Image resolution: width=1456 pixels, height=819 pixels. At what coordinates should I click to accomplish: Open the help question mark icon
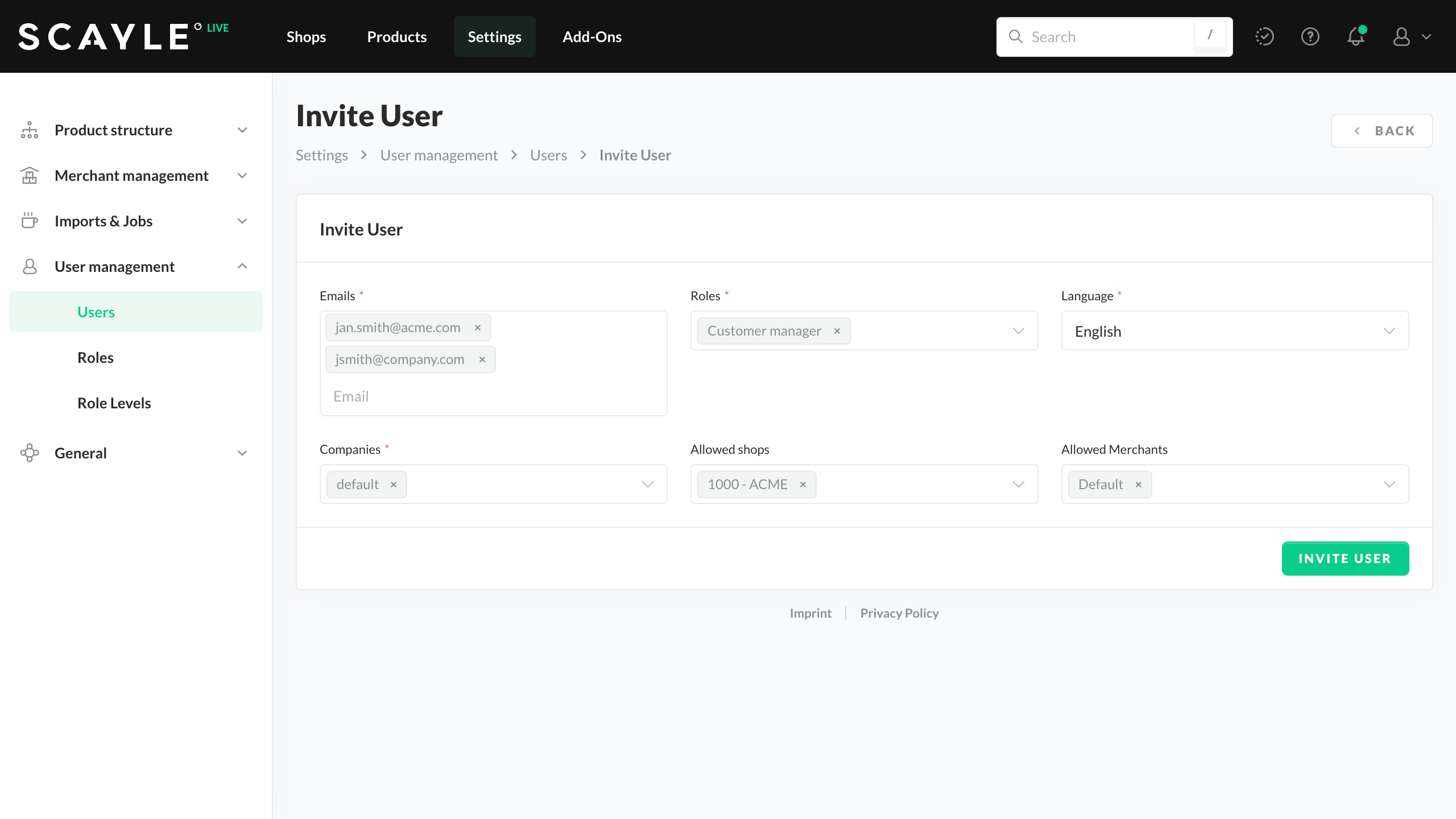(x=1310, y=37)
